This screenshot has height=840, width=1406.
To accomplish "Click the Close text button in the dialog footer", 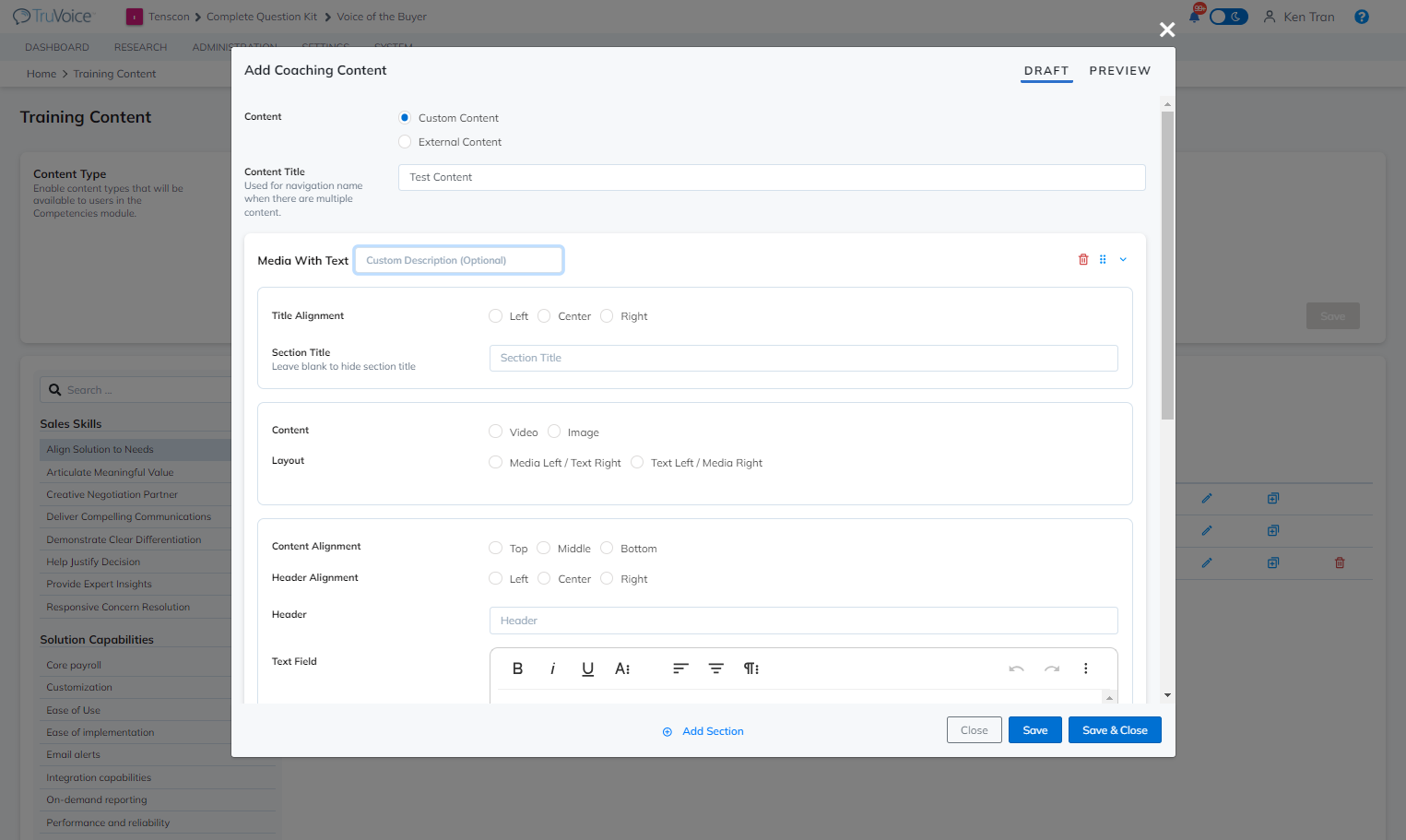I will (975, 730).
